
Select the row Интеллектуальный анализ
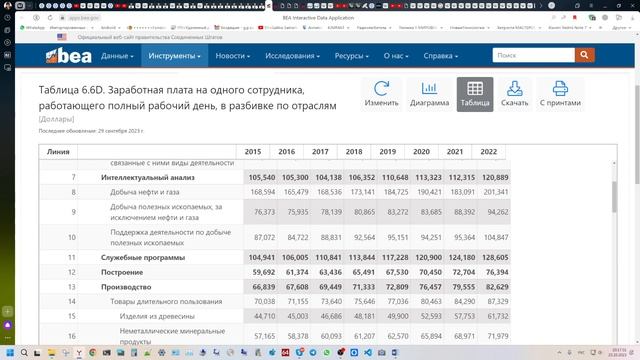[x=275, y=178]
